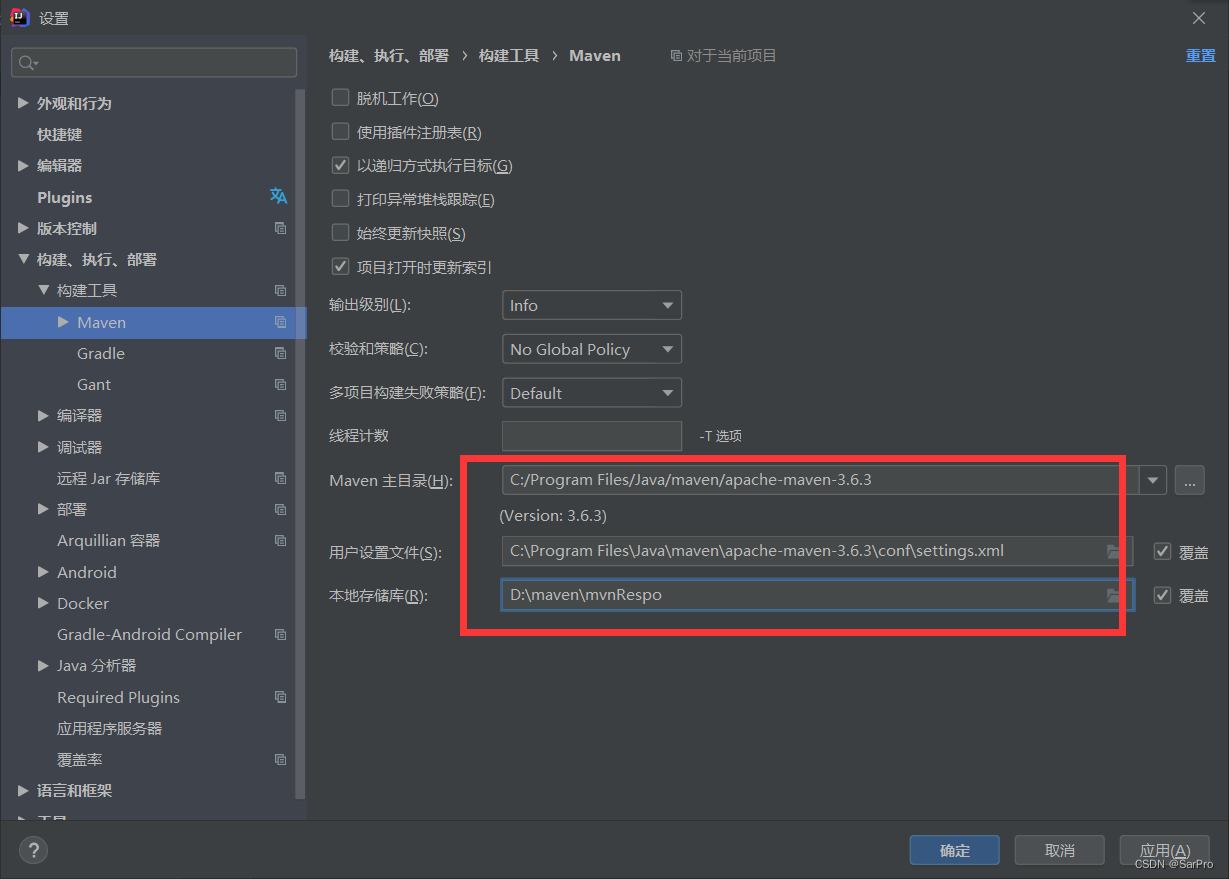Click the 确定 button
Screen dimensions: 1229x879
955,850
